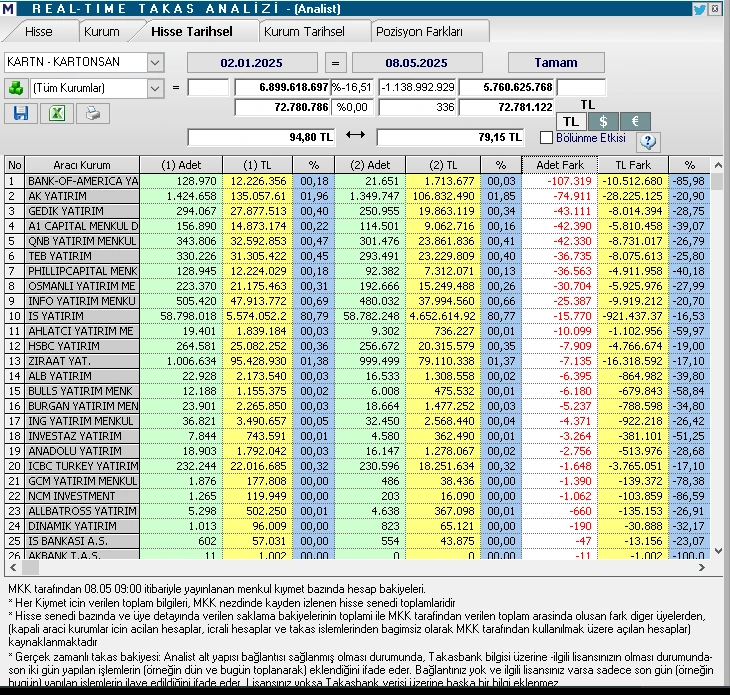Image resolution: width=730 pixels, height=695 pixels.
Task: Open the Hisse tab
Action: [39, 32]
